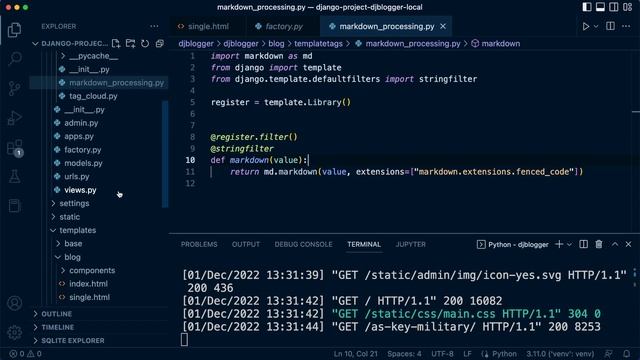Screen dimensions: 640x360
Task: Click markdown symbol in breadcrumb
Action: tap(496, 43)
